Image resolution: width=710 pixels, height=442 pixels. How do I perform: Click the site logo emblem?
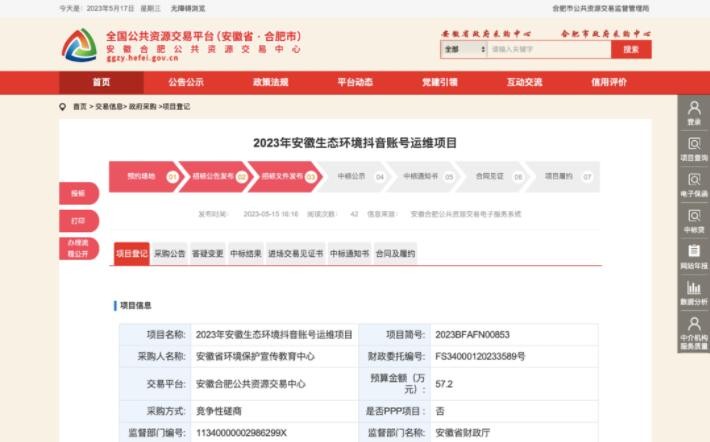79,45
